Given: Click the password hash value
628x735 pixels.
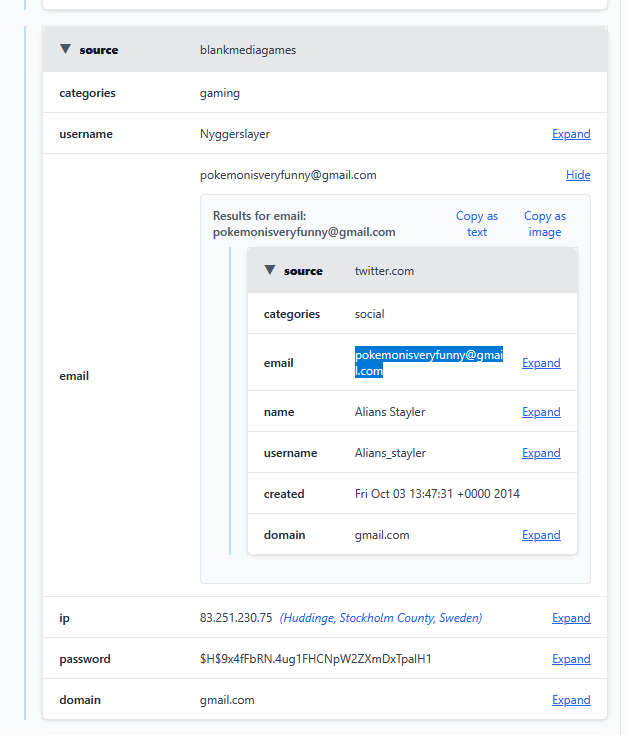Looking at the screenshot, I should click(x=315, y=659).
